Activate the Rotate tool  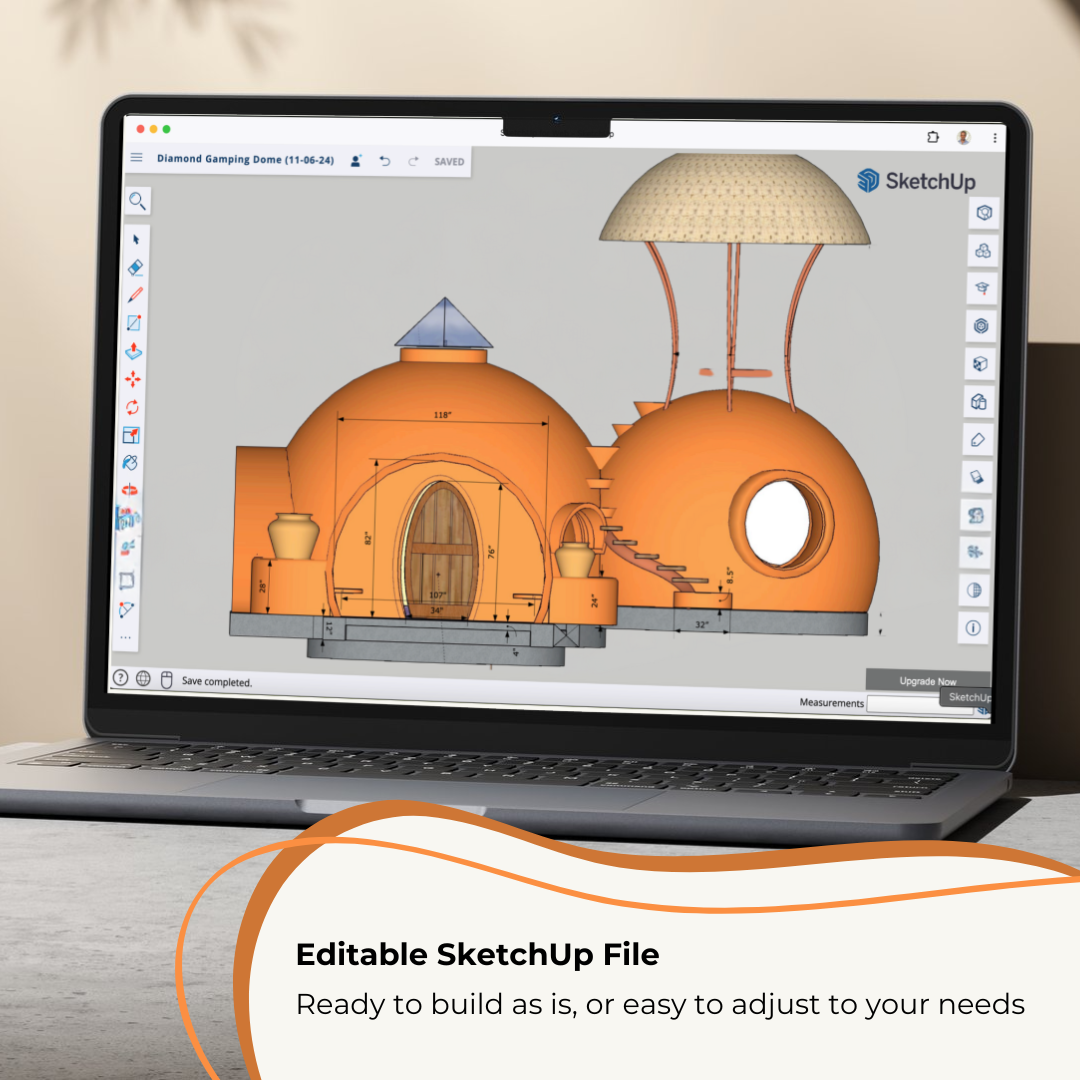132,408
